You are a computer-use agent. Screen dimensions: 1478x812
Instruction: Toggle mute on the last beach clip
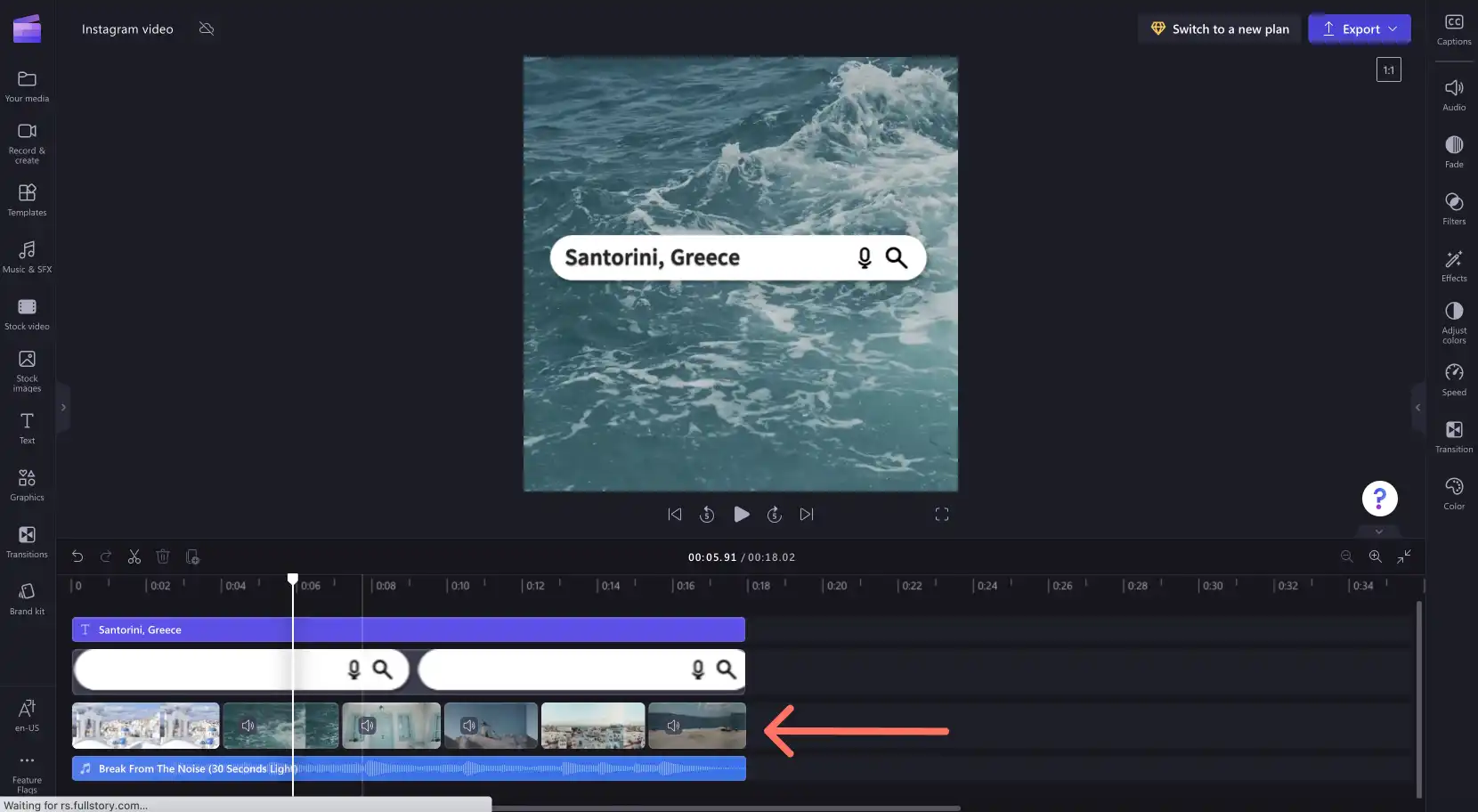point(674,726)
